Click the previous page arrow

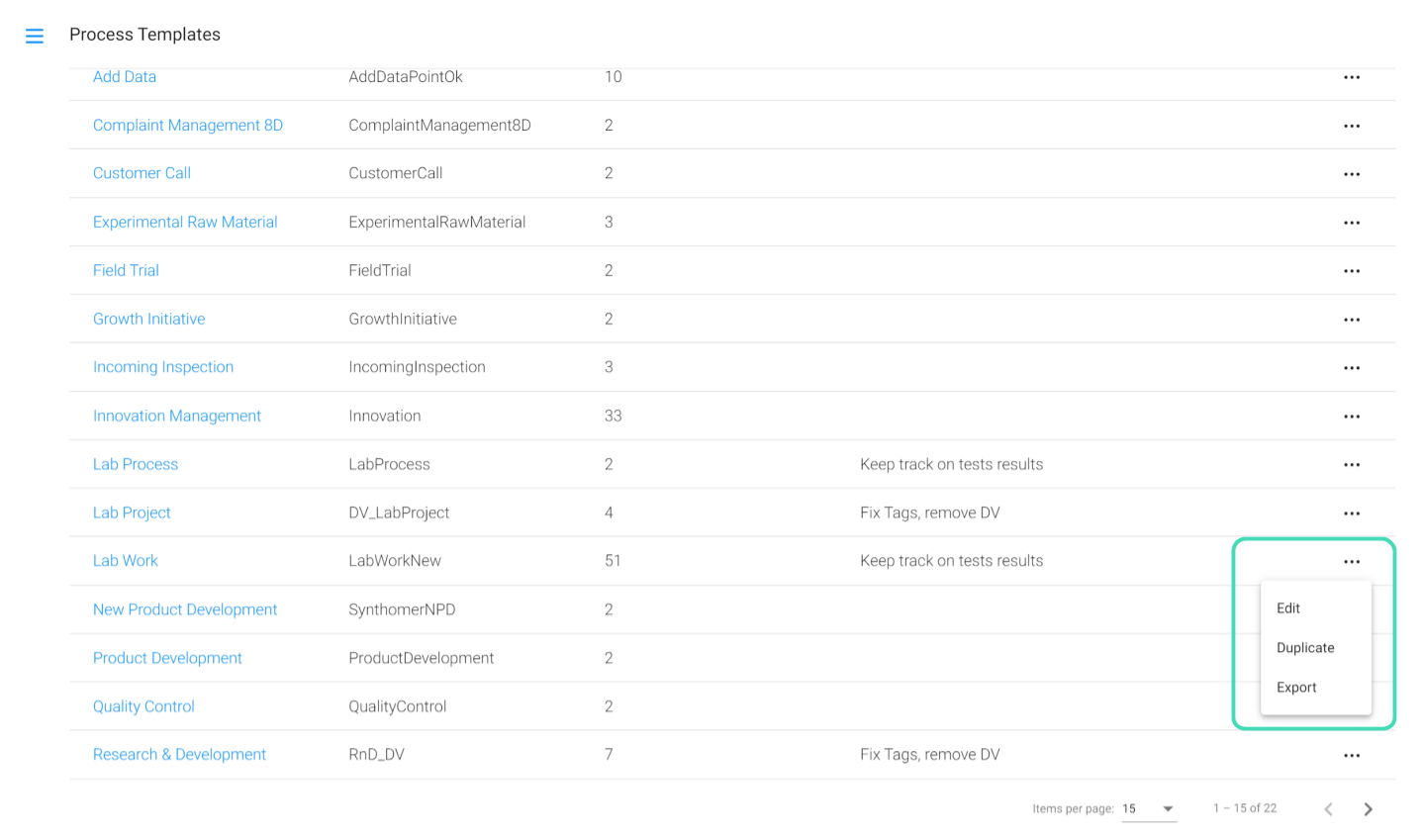point(1329,809)
